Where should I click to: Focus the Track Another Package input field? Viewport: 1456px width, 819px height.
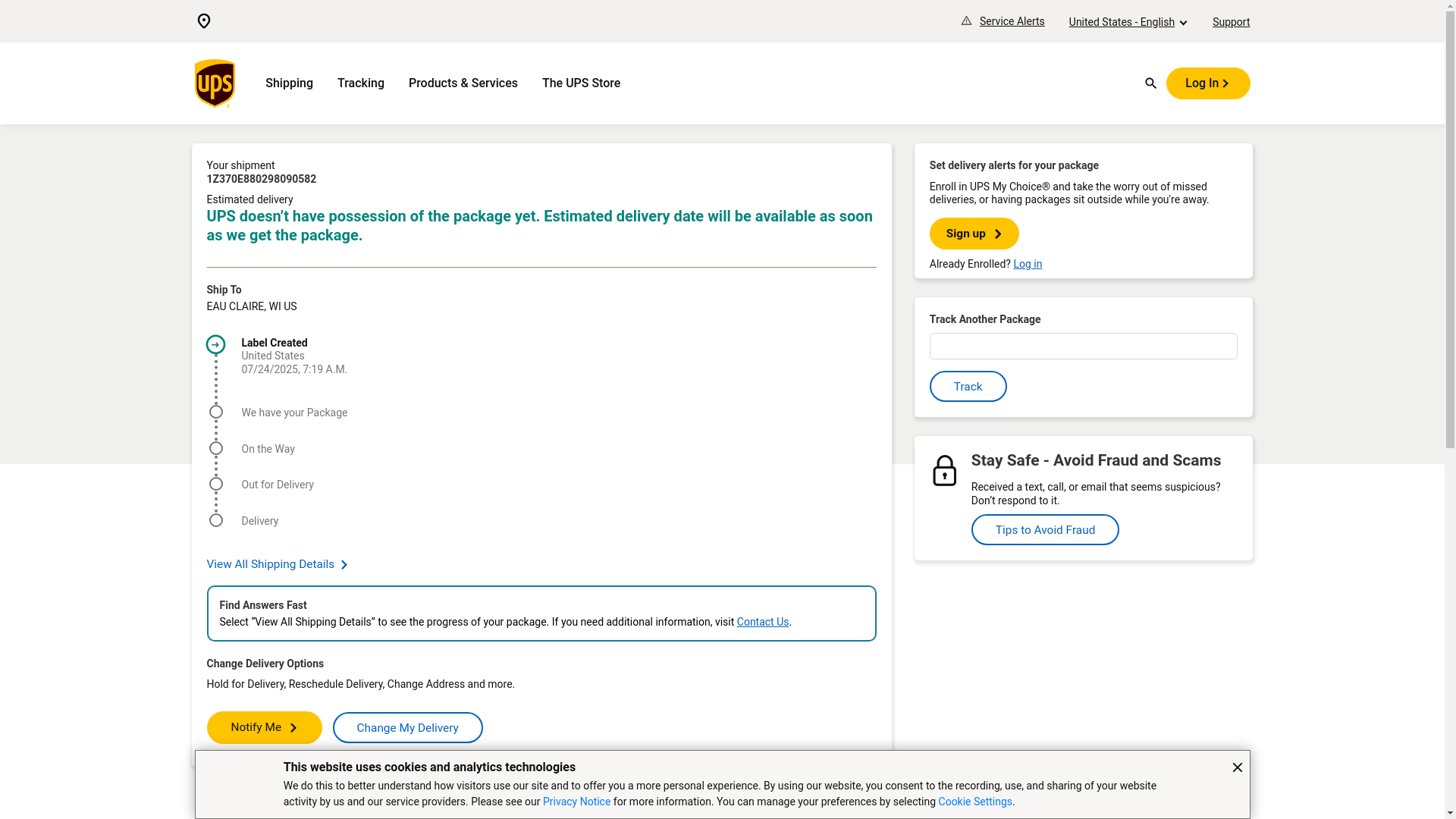click(x=1083, y=347)
